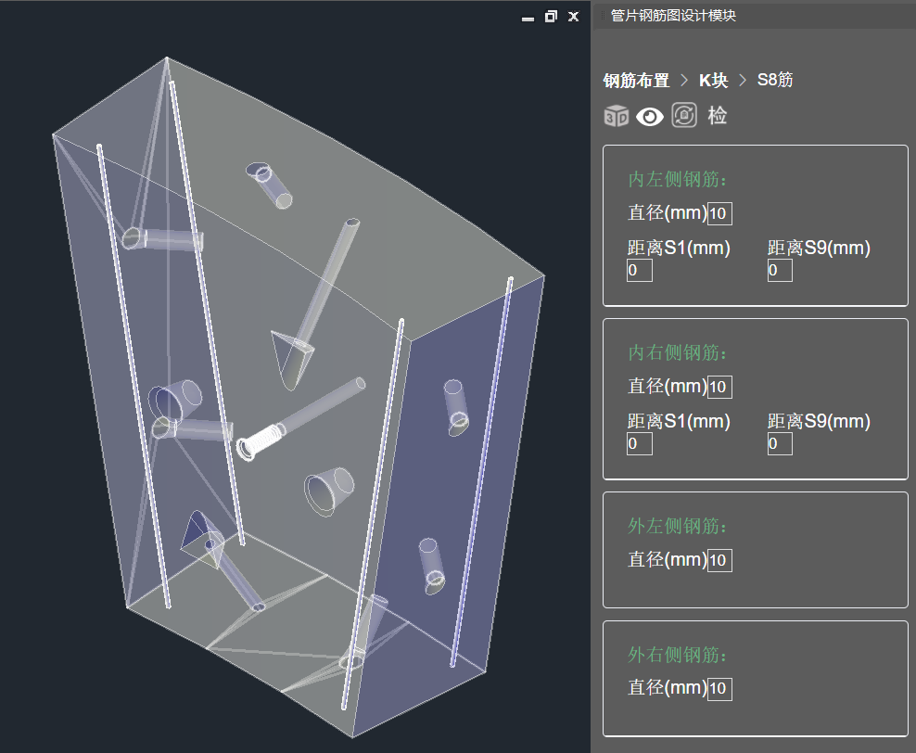The width and height of the screenshot is (916, 753).
Task: Edit 内右侧钢筋 距离S9 field
Action: coord(780,444)
